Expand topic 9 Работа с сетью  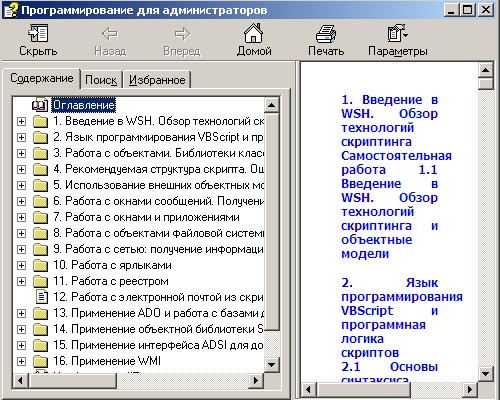pyautogui.click(x=21, y=249)
